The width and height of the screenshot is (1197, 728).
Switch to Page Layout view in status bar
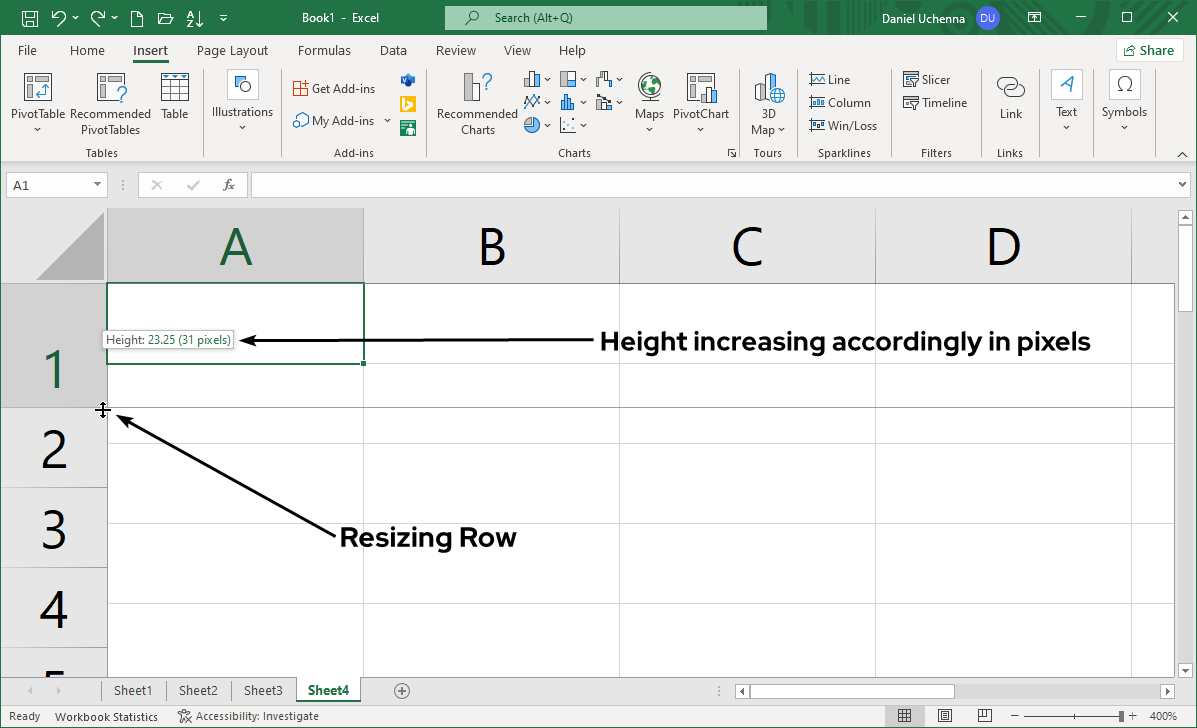click(944, 716)
